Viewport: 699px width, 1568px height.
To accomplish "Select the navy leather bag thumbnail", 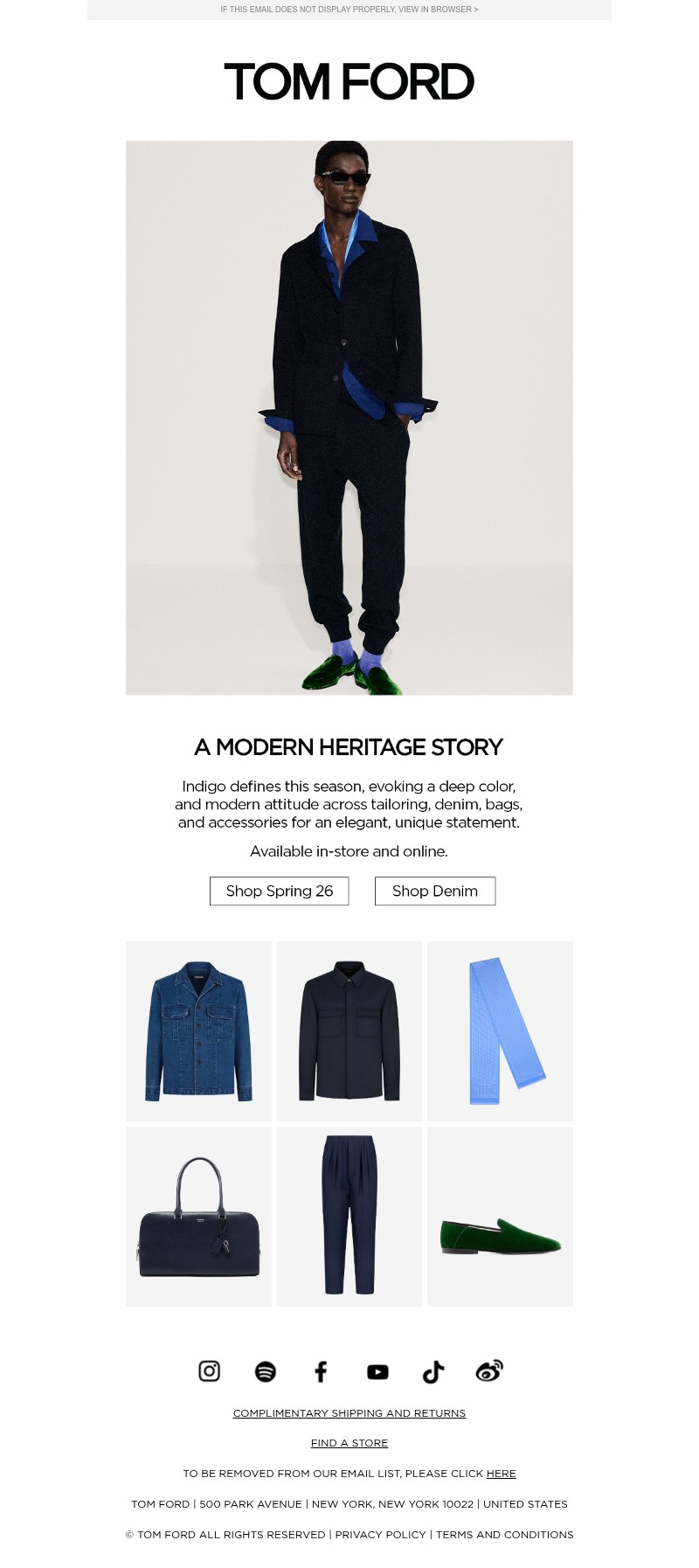I will point(198,1217).
